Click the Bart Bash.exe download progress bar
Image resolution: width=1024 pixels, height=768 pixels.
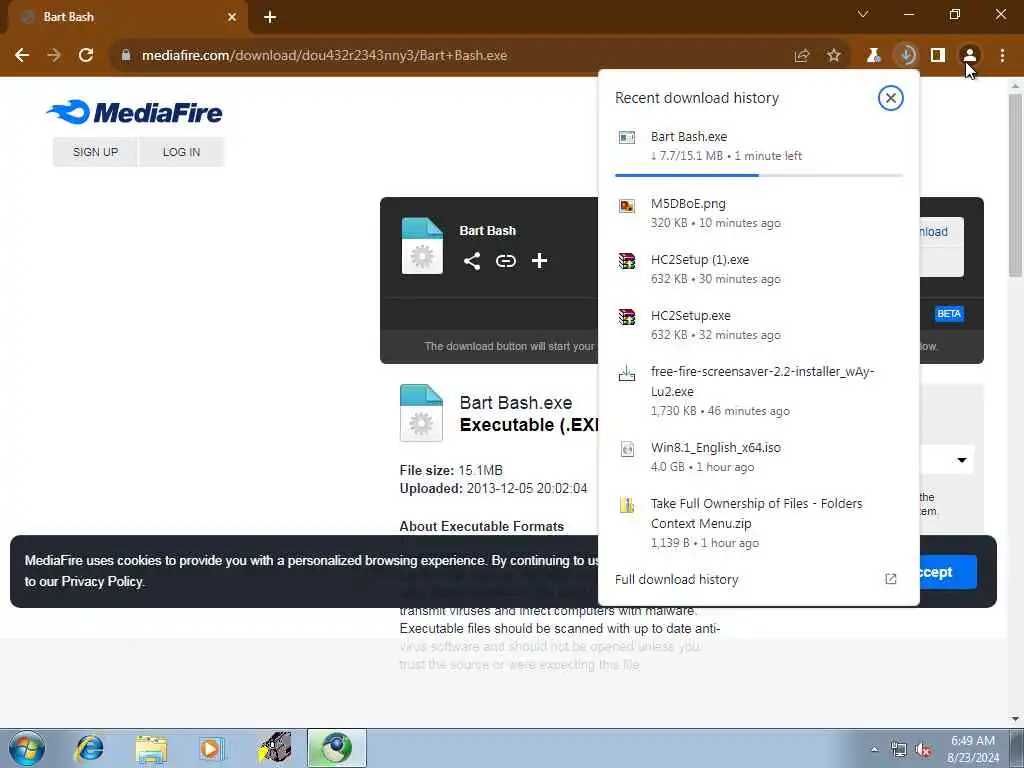tap(759, 176)
